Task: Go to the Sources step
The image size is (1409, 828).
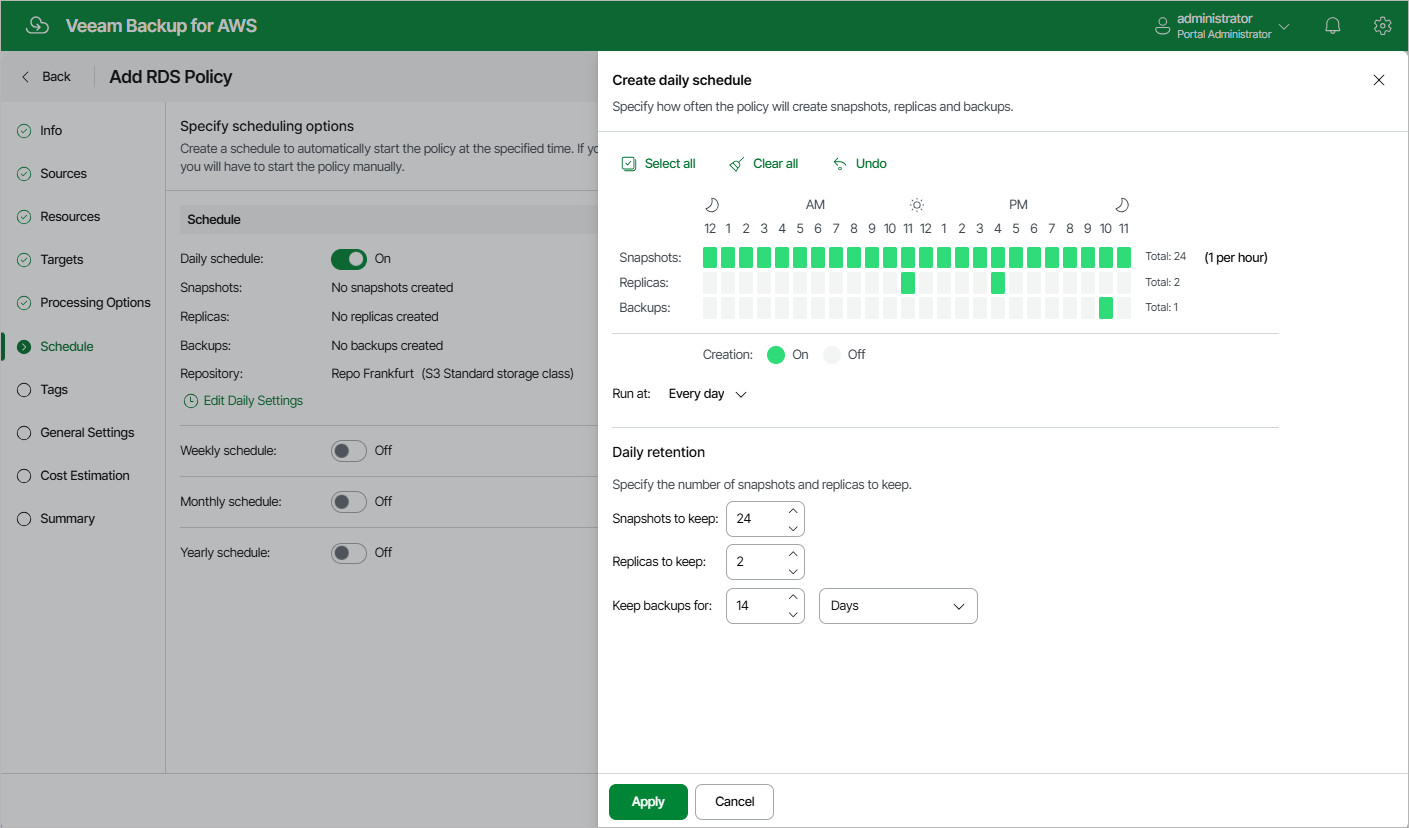Action: tap(64, 174)
